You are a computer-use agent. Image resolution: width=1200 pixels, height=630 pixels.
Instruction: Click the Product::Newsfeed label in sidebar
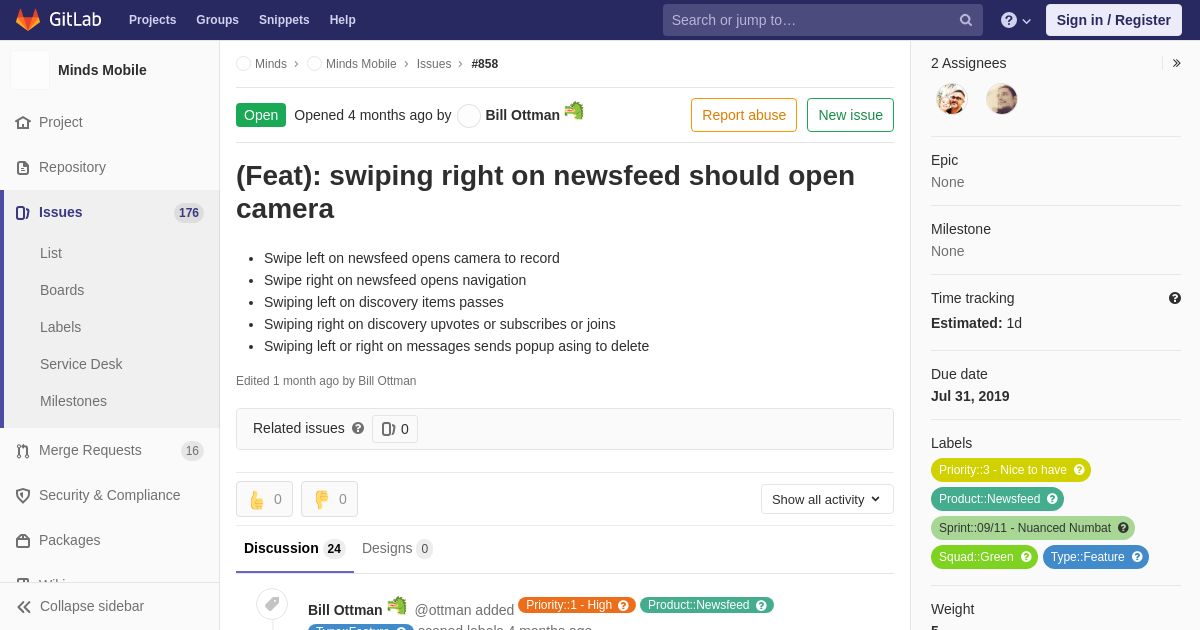(997, 499)
